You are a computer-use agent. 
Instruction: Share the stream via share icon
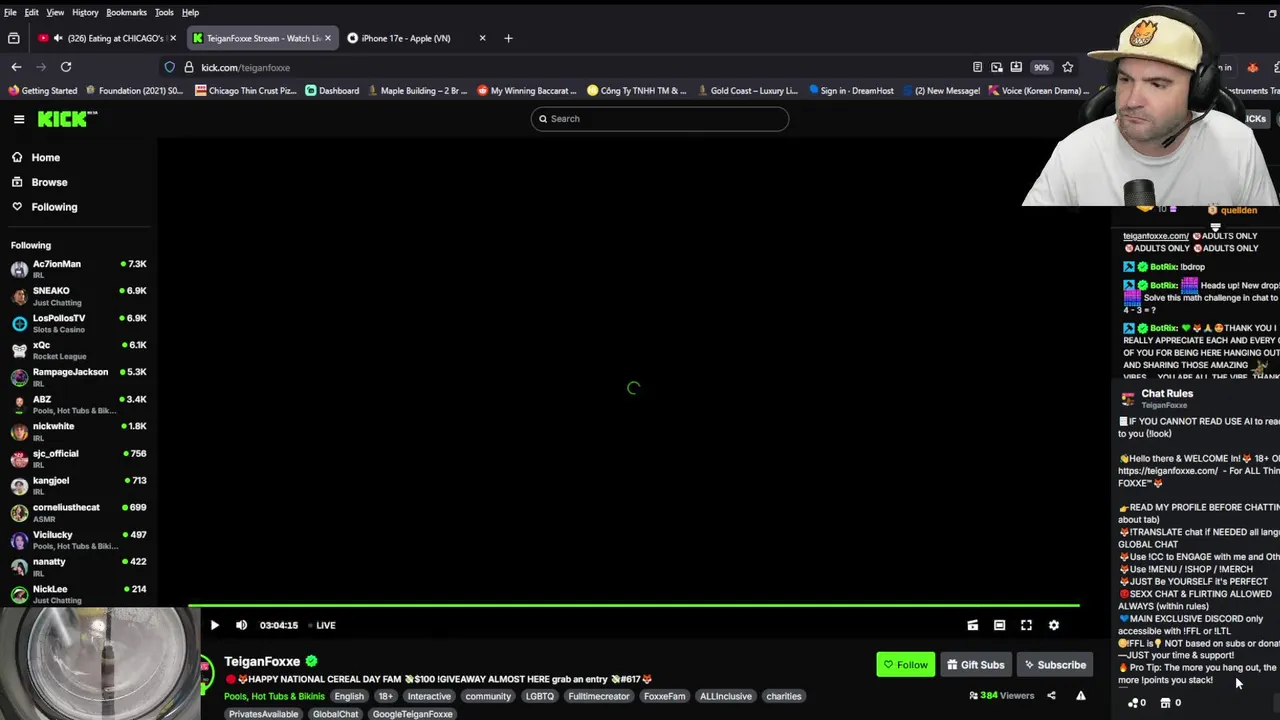1051,696
